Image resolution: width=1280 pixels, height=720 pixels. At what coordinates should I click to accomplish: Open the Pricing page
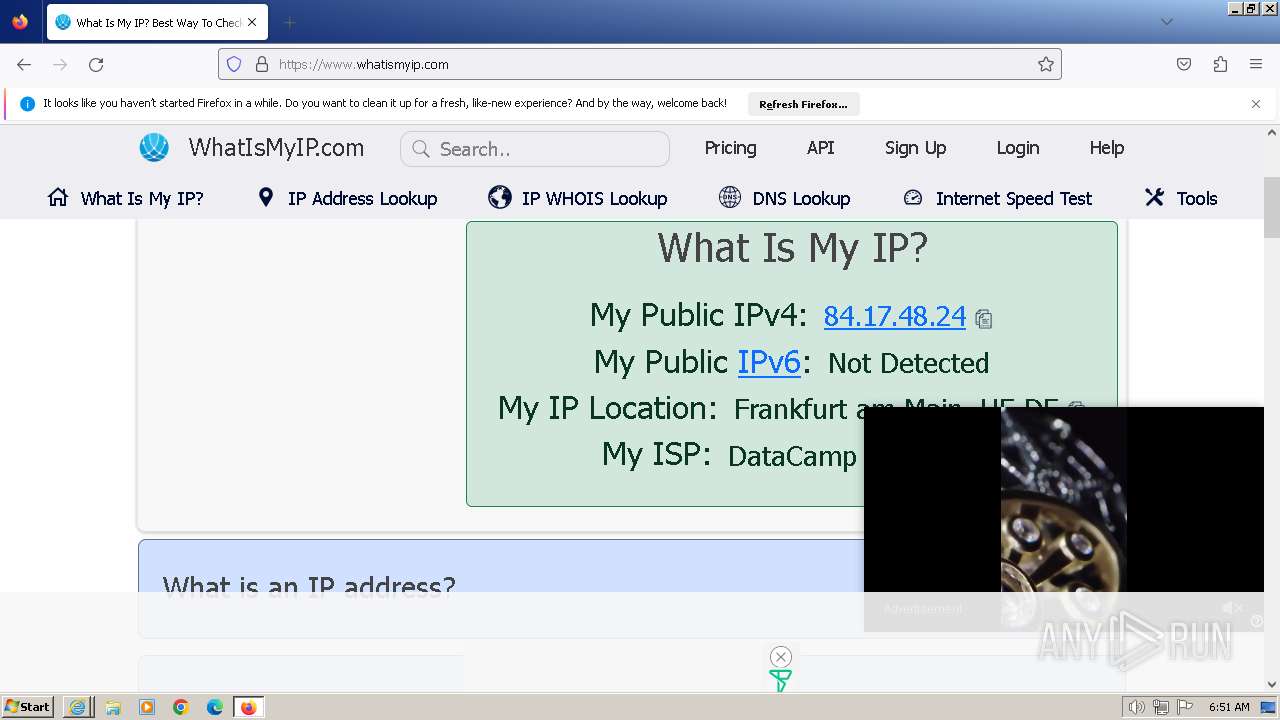click(730, 148)
